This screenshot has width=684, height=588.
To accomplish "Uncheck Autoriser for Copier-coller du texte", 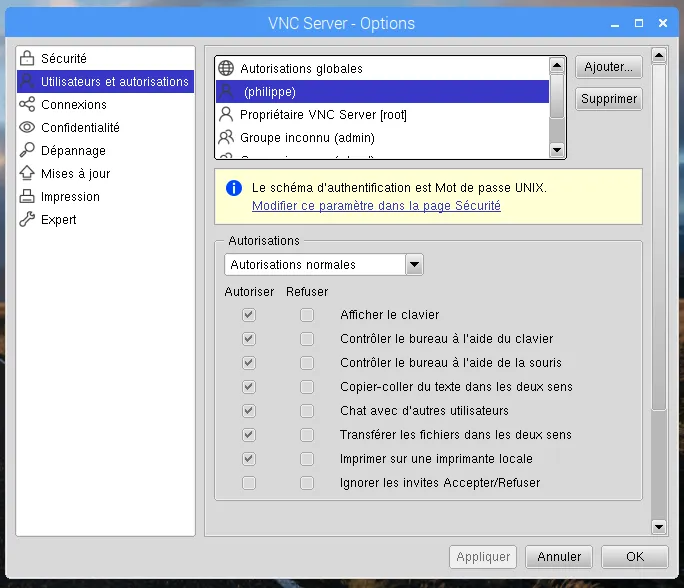I will (249, 386).
